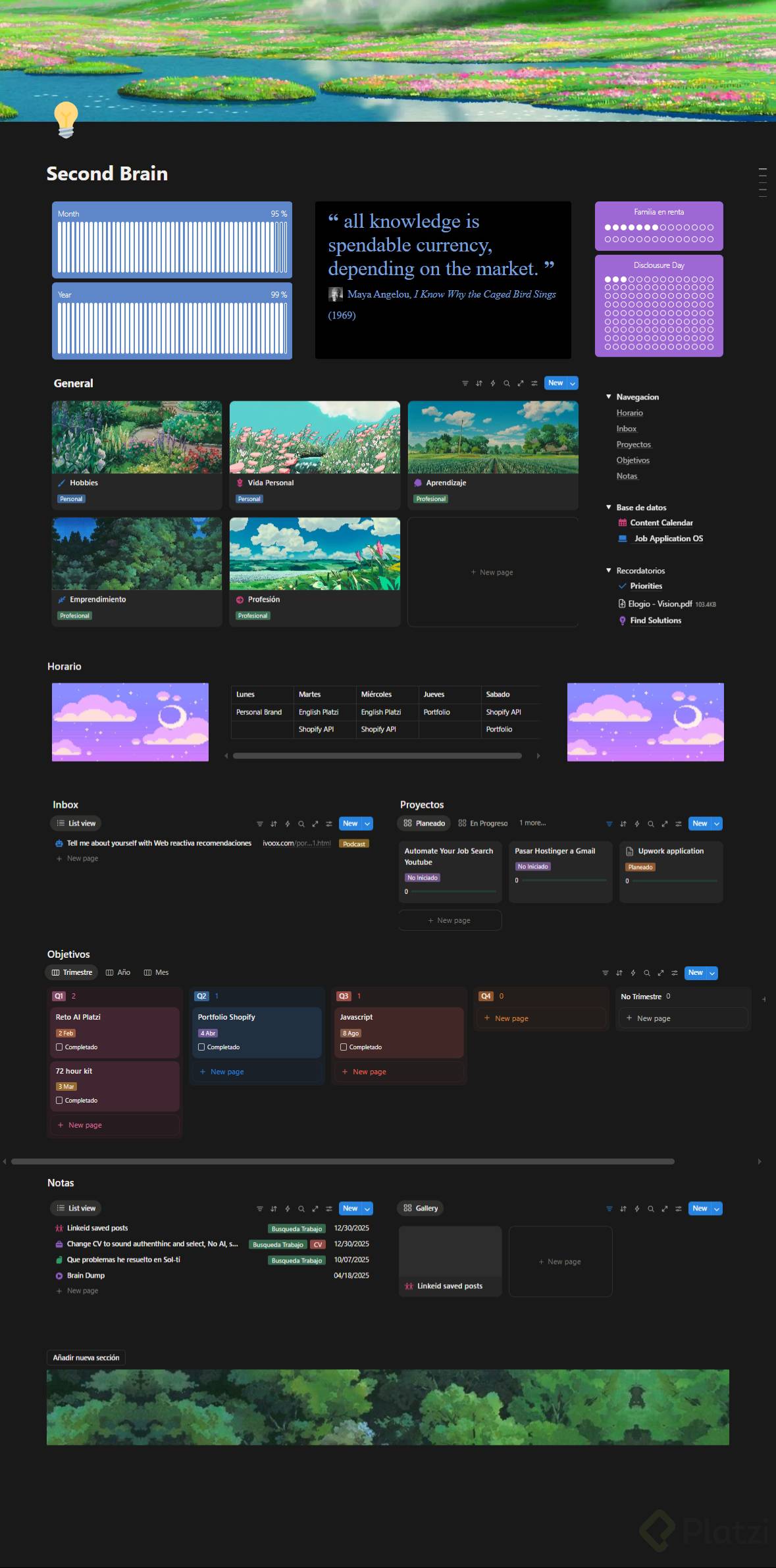Open Pasar Hostinger a Gmail card
776x1568 pixels.
pyautogui.click(x=560, y=872)
